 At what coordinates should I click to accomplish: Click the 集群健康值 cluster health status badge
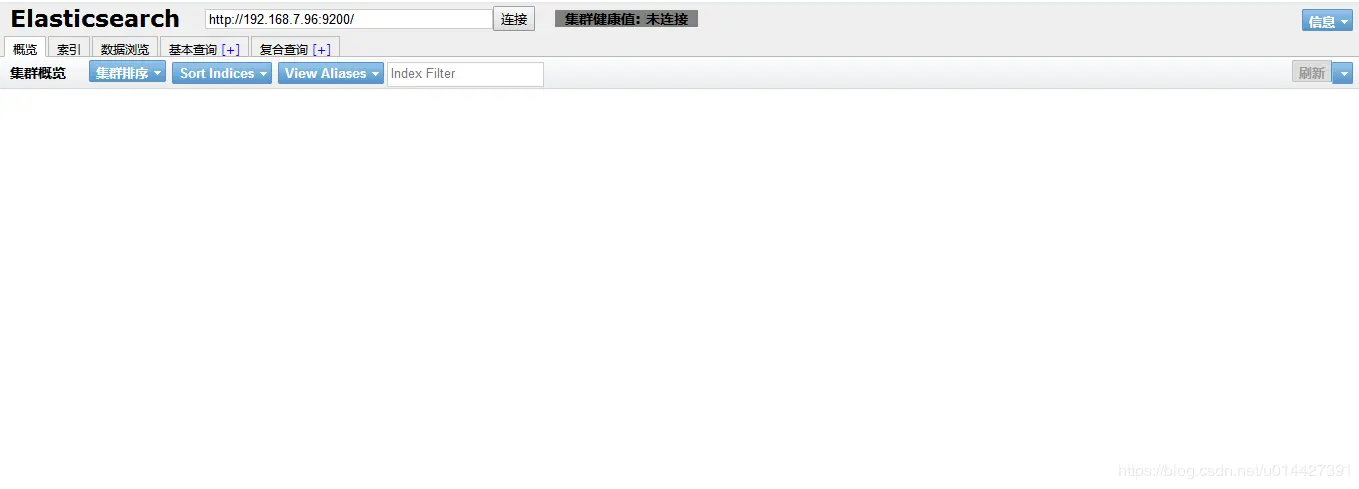coord(626,19)
